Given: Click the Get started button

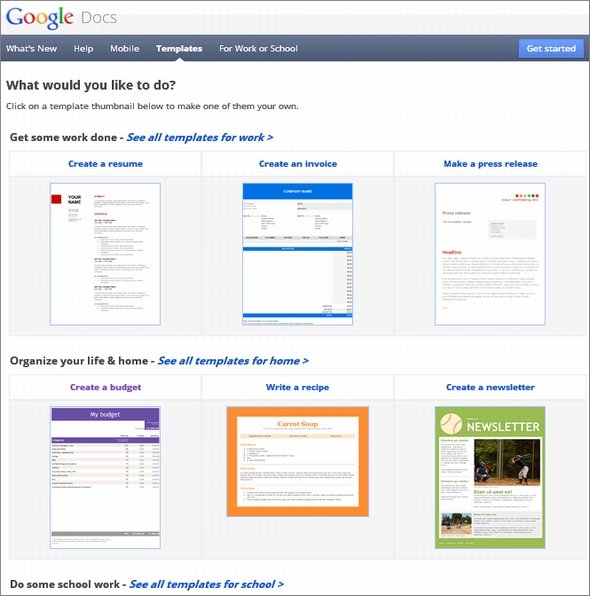Looking at the screenshot, I should 551,49.
